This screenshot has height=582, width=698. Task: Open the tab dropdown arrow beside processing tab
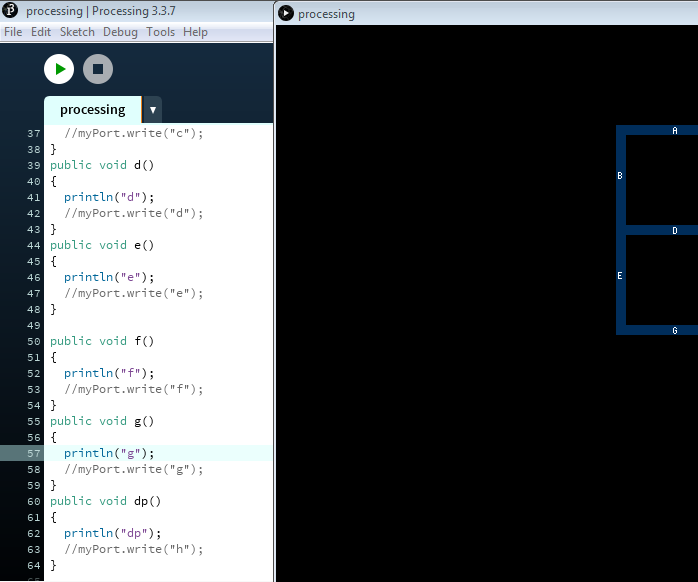153,110
